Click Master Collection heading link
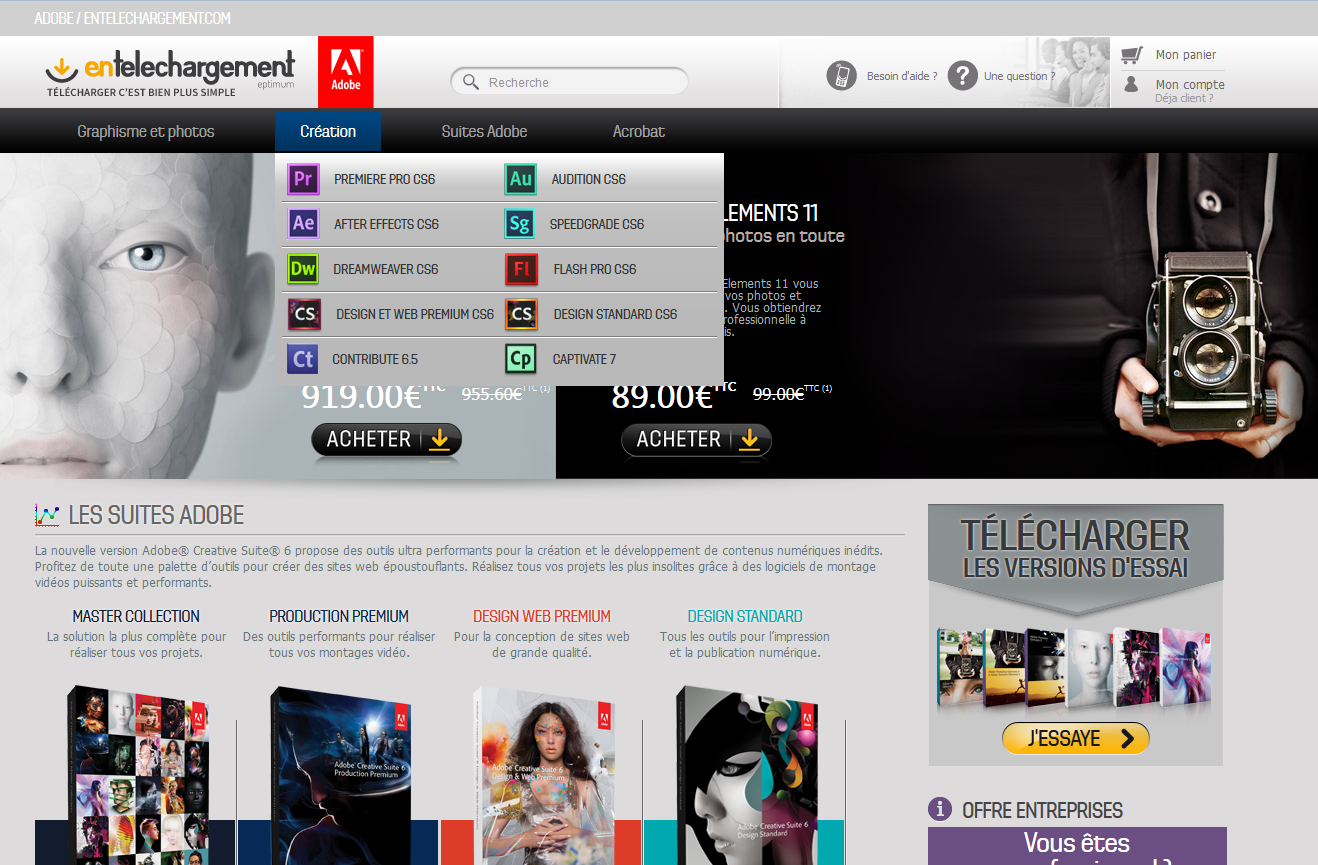The image size is (1318, 865). [136, 616]
